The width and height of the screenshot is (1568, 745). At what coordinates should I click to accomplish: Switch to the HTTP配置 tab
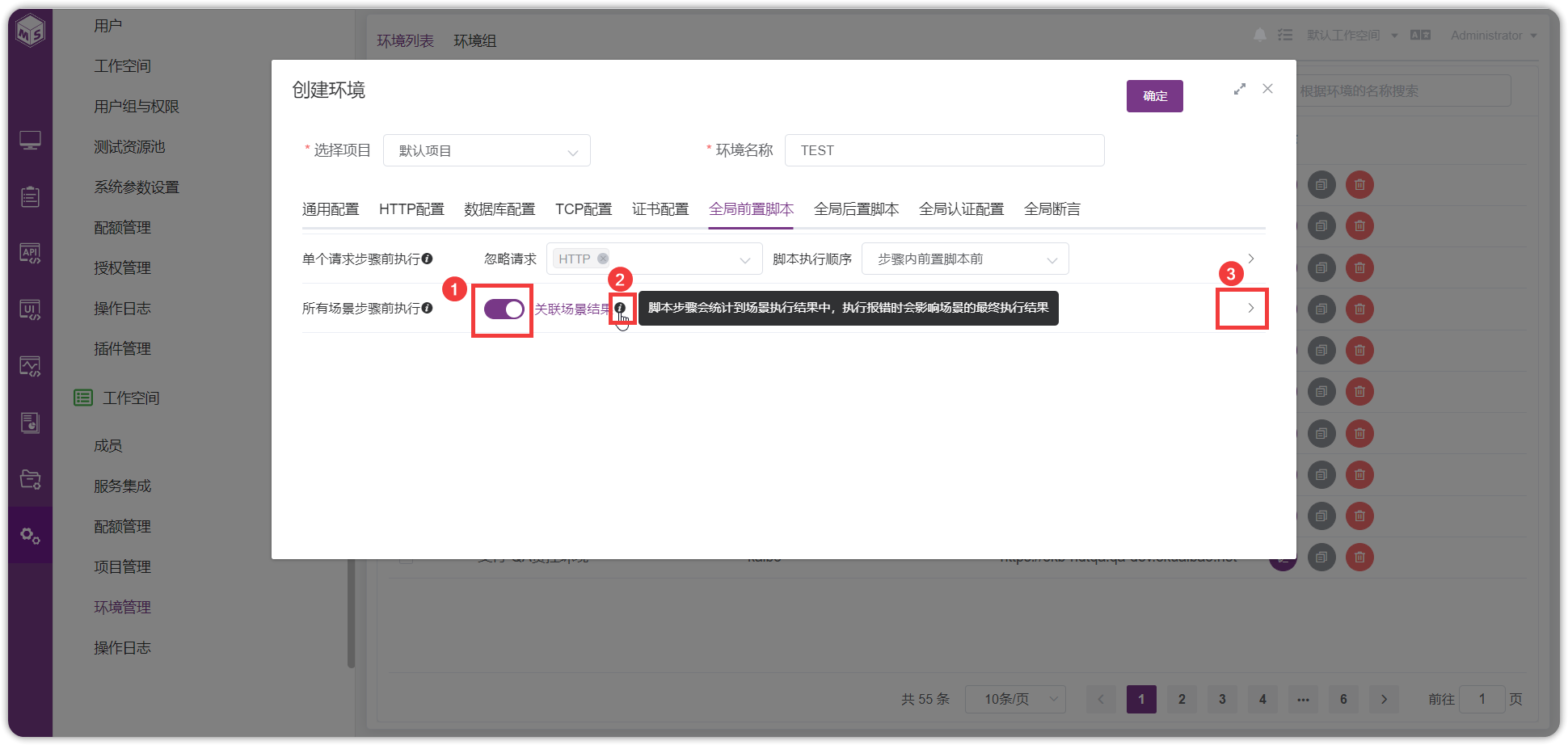coord(411,209)
